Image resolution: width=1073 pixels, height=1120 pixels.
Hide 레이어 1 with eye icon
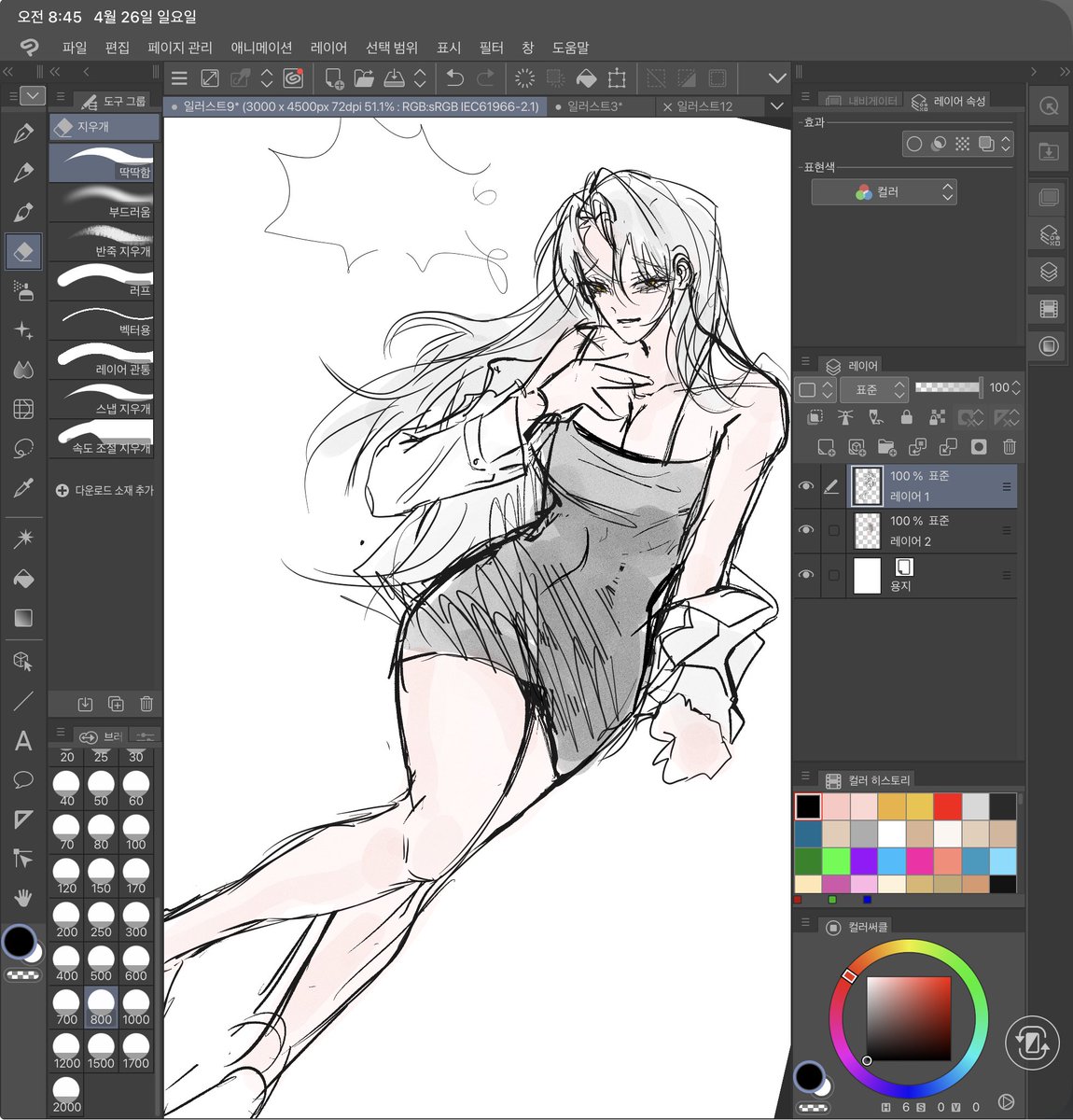coord(806,486)
